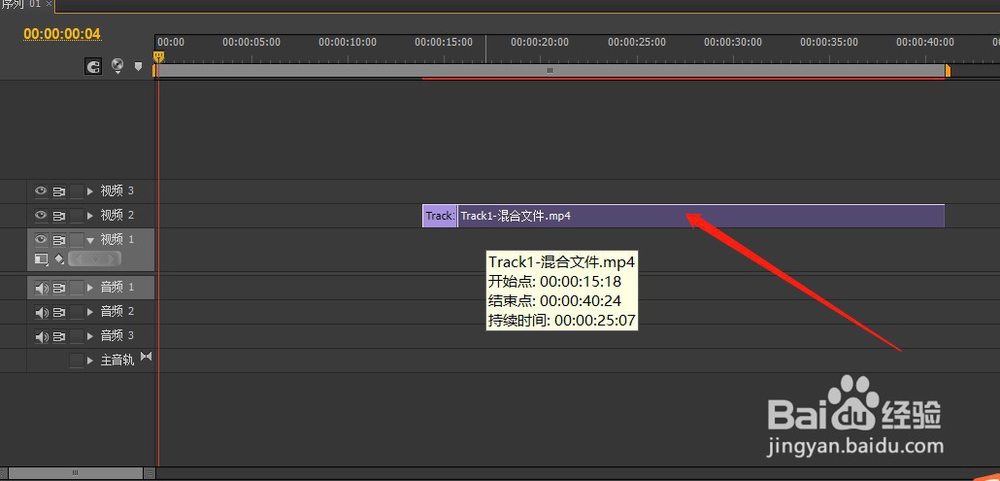Toggle sync lock on 音频 1
This screenshot has height=481, width=1000.
click(x=59, y=288)
